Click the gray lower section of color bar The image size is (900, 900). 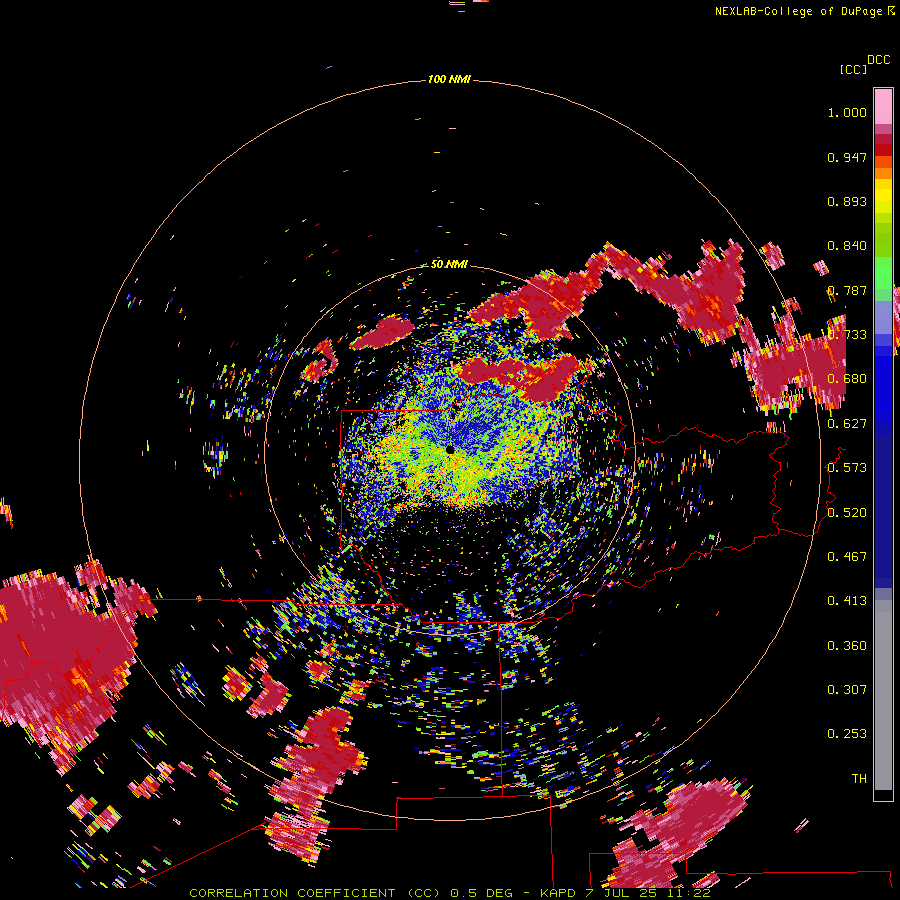(x=883, y=695)
